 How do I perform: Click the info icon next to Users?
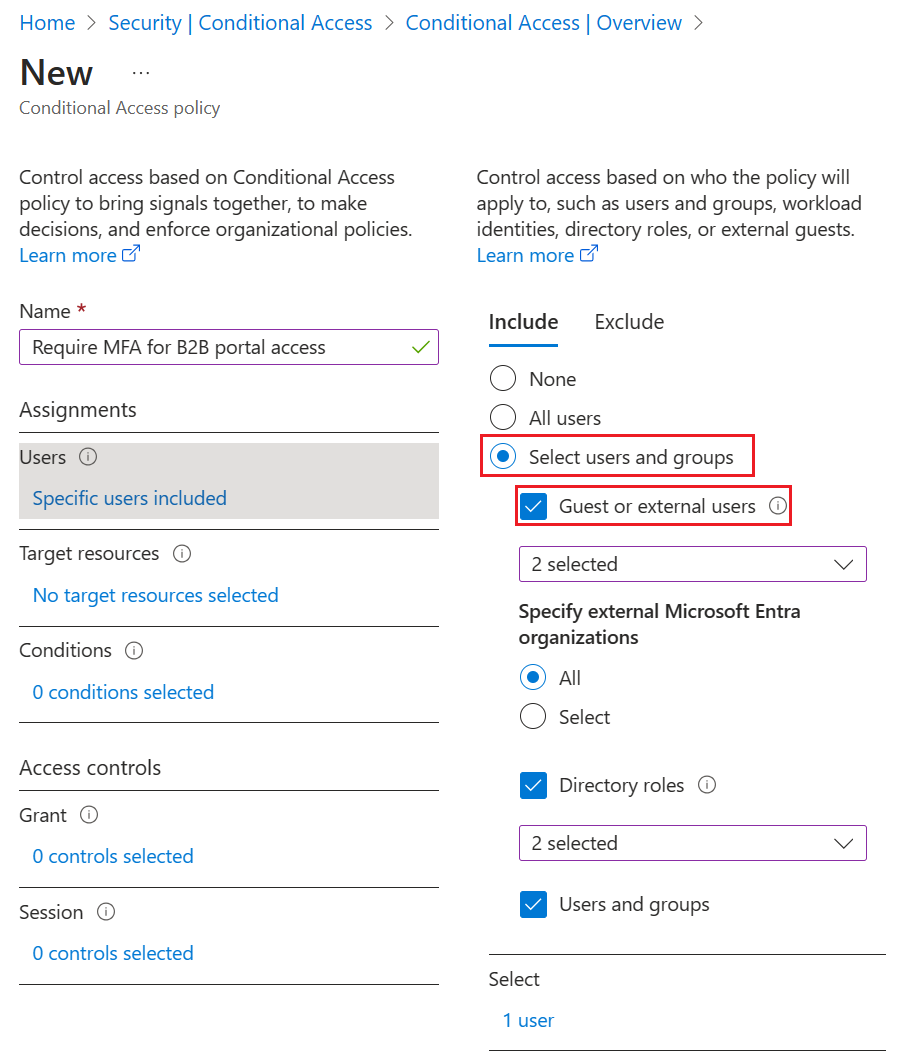click(x=88, y=457)
